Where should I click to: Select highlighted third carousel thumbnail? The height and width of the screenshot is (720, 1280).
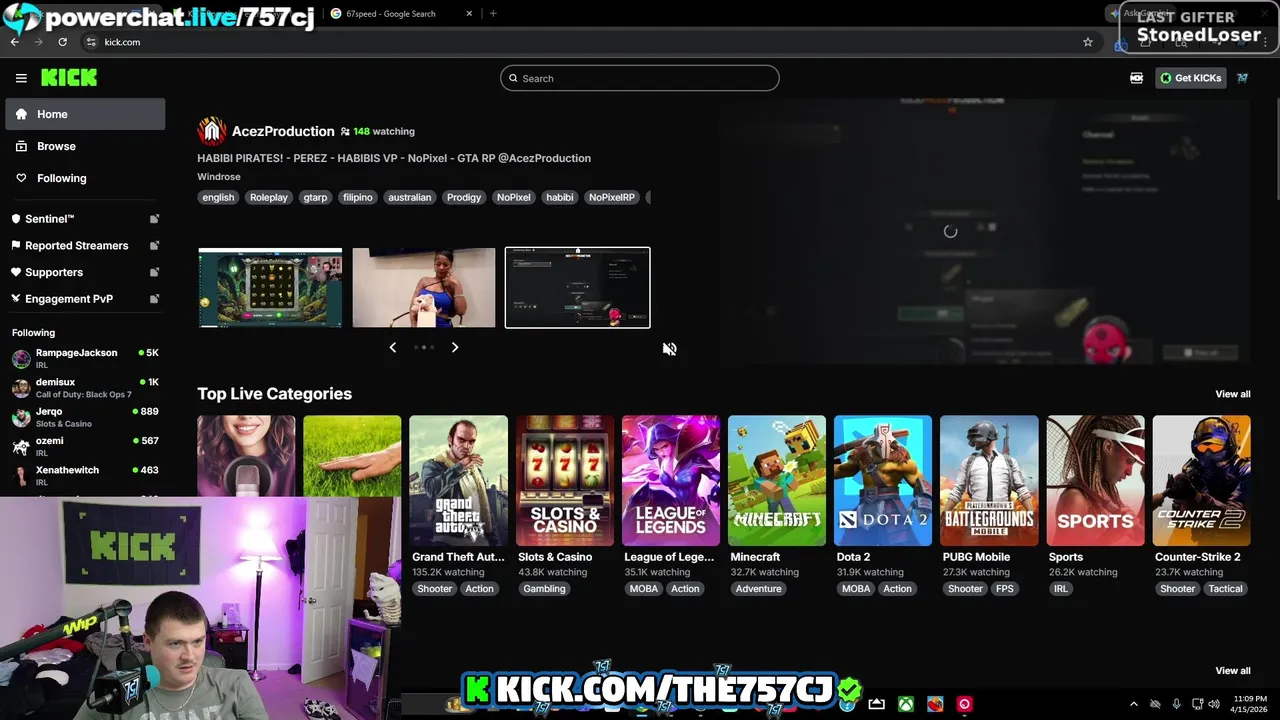(x=578, y=288)
